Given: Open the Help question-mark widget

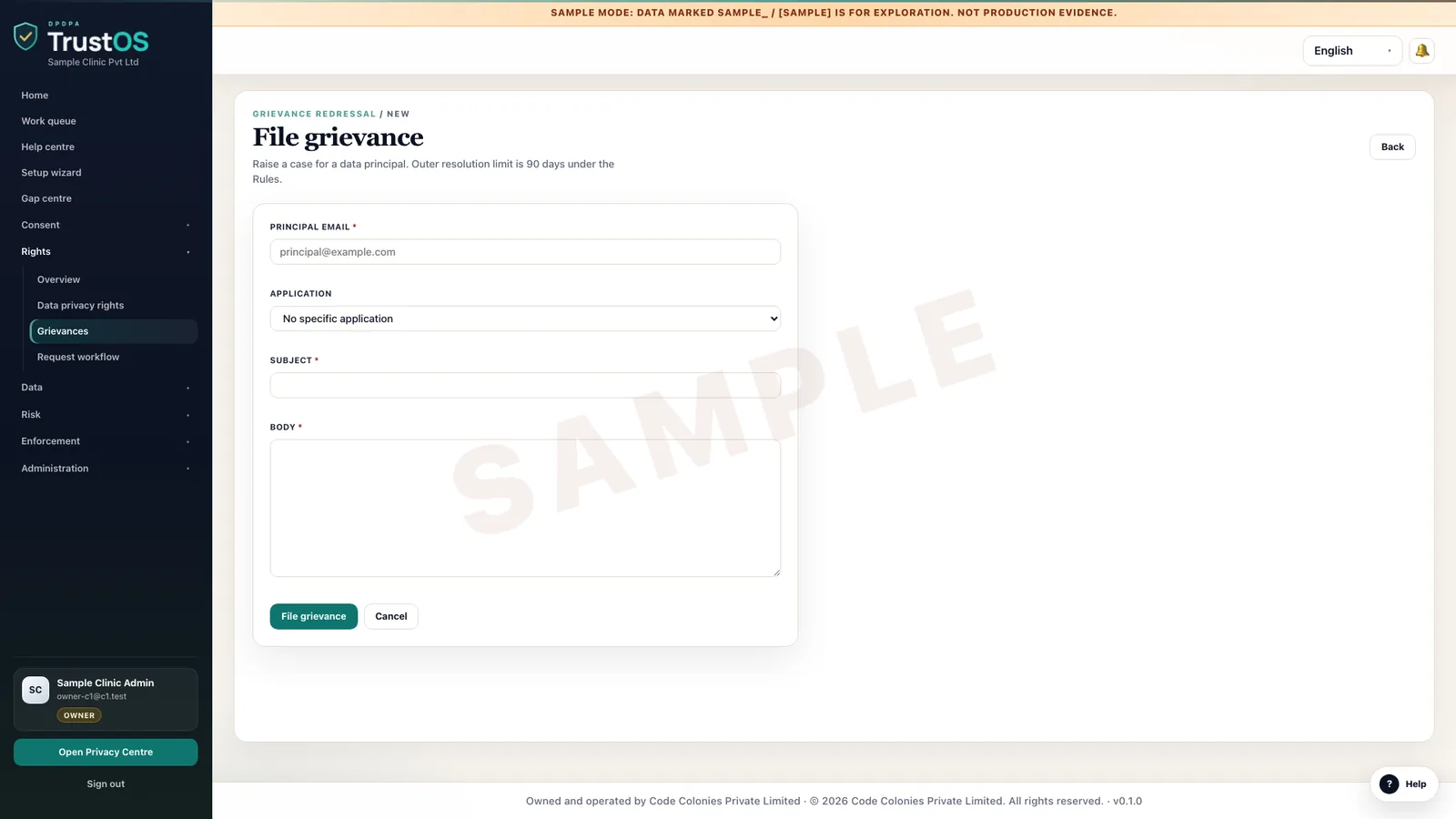Looking at the screenshot, I should [x=1404, y=784].
